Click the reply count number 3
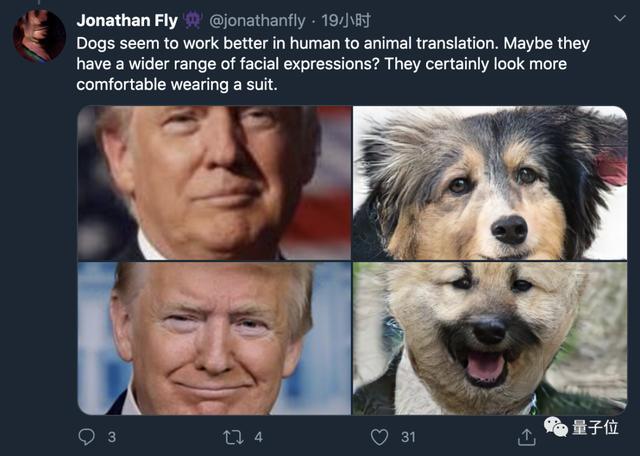This screenshot has height=456, width=640. 112,437
